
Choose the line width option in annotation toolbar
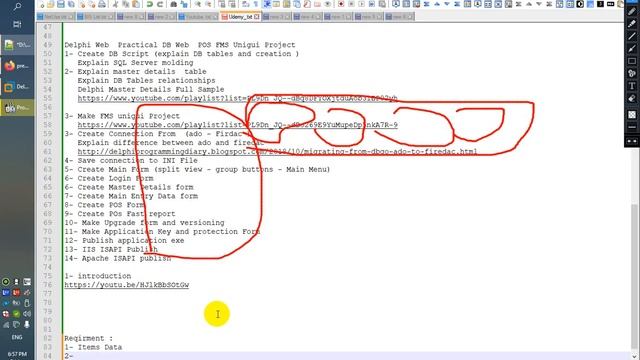(631, 127)
